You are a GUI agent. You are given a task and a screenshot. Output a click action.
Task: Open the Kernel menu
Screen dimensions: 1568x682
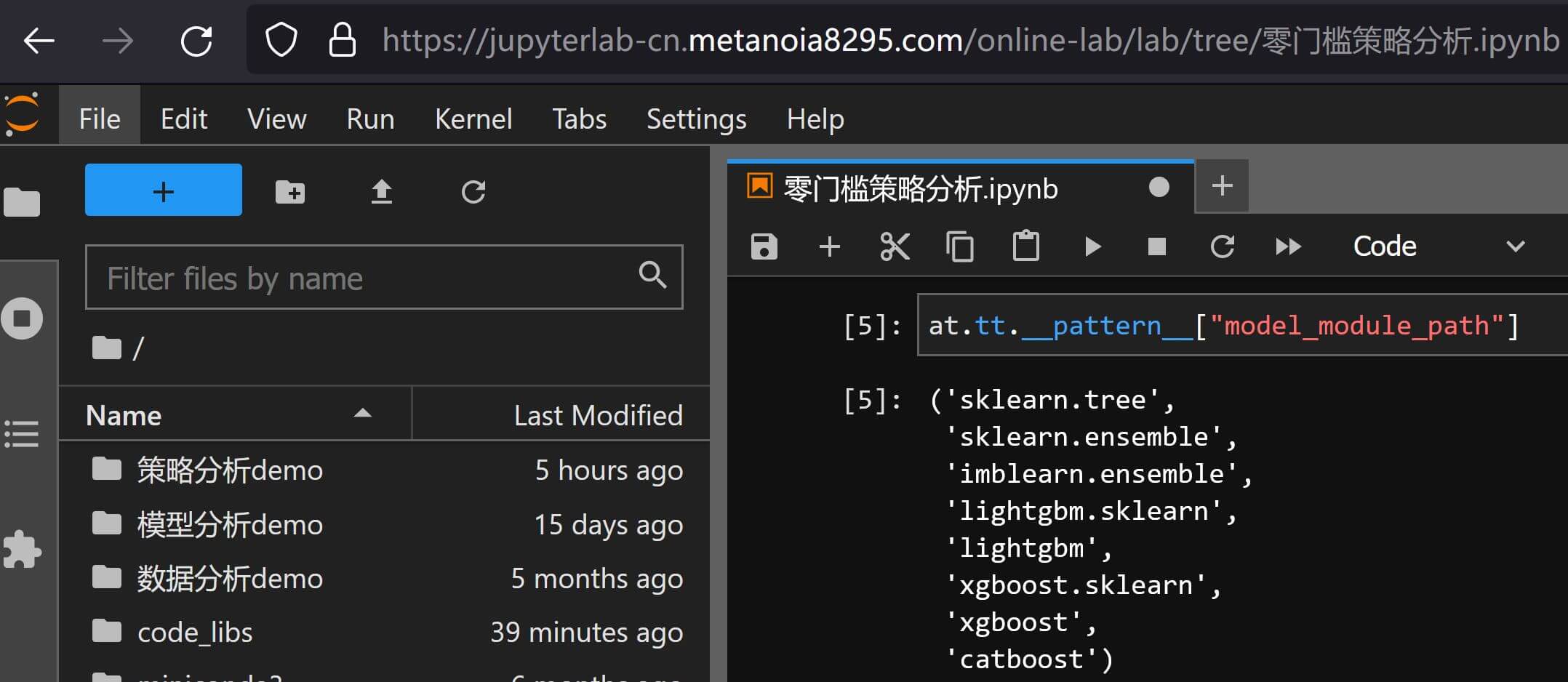(x=473, y=119)
